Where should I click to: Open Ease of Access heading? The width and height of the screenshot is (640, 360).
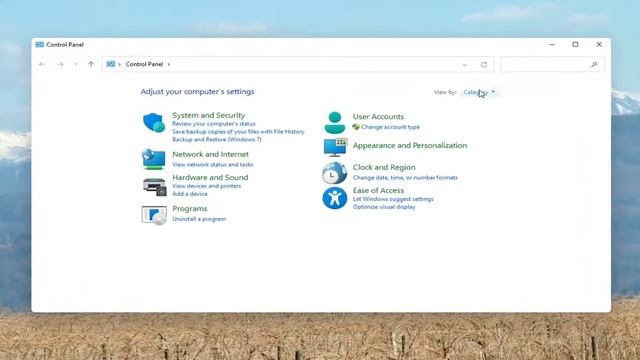[x=378, y=190]
